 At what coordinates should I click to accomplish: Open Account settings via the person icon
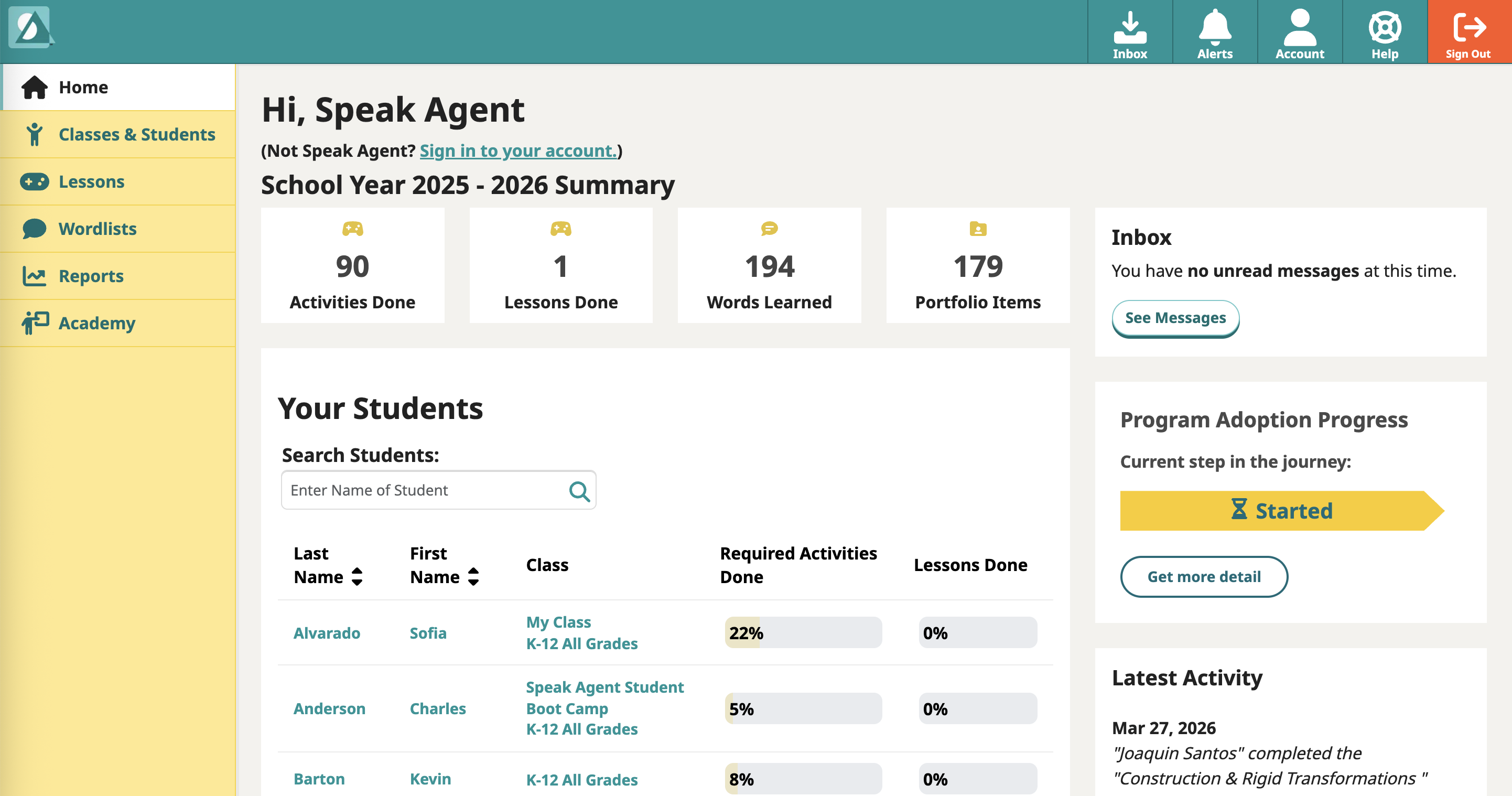tap(1299, 29)
